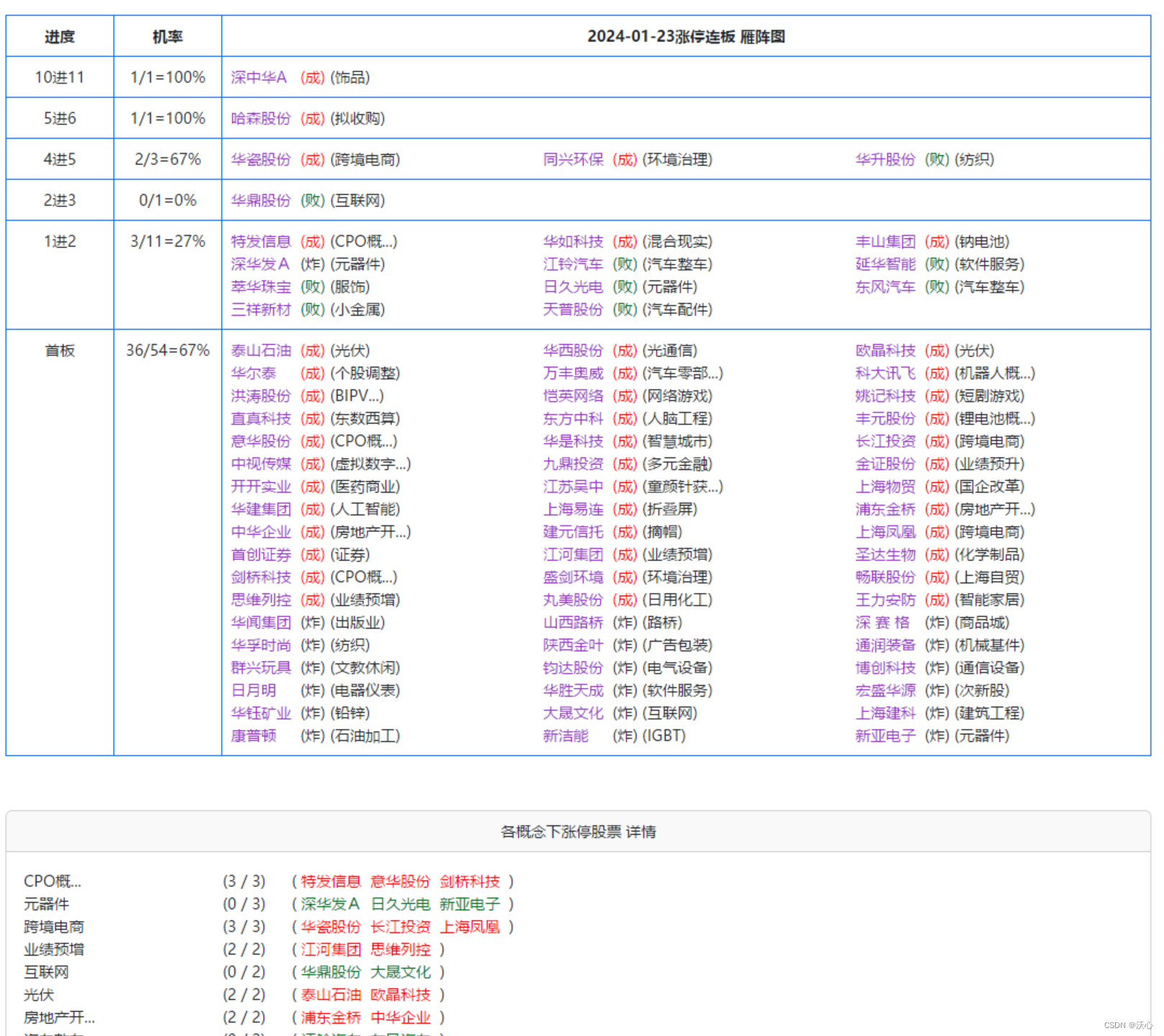1164x1036 pixels.
Task: Select 长江投资 in the 跨境电商 concept row
Action: point(401,927)
